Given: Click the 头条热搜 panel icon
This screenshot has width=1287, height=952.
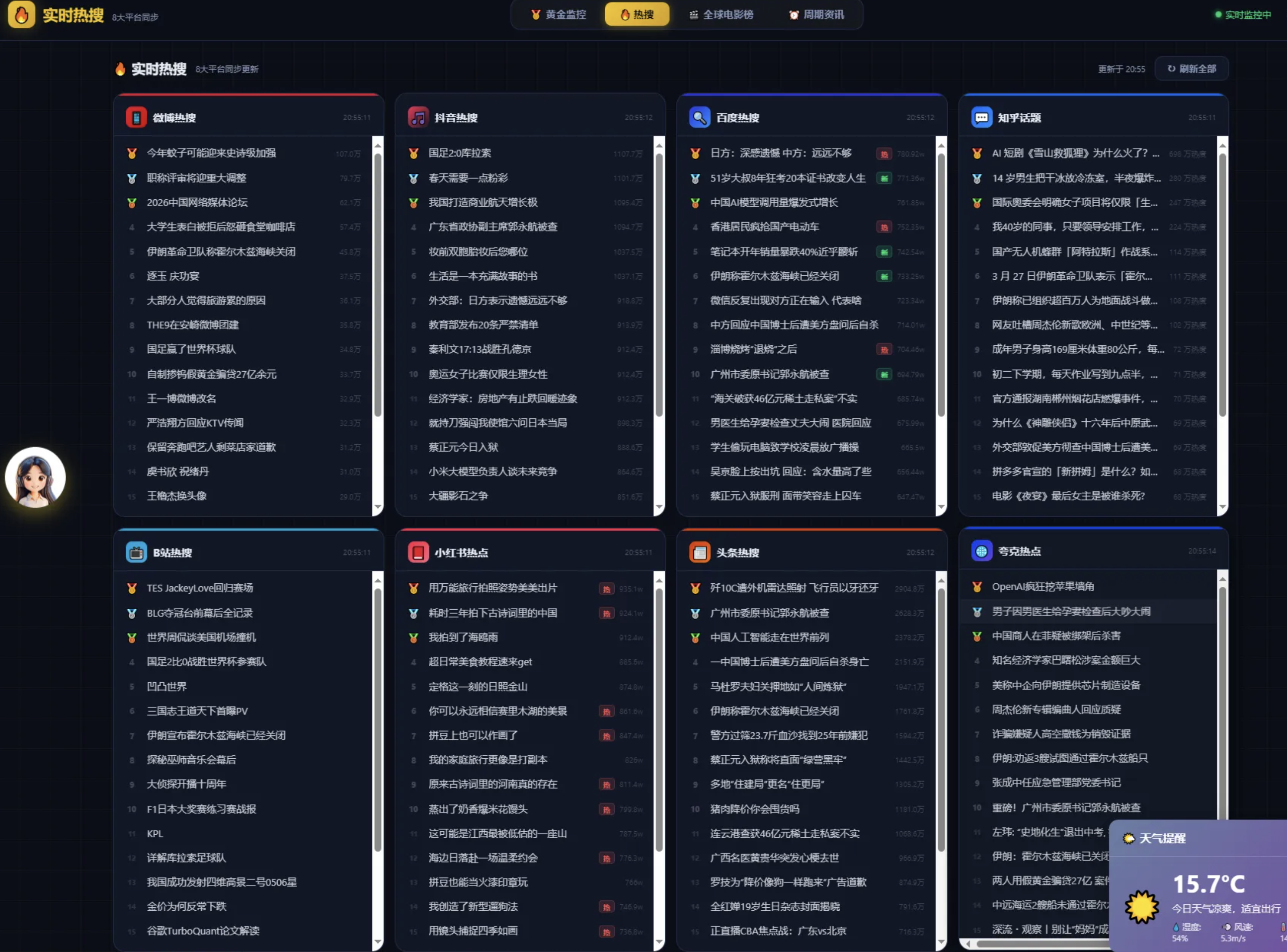Looking at the screenshot, I should pos(700,552).
